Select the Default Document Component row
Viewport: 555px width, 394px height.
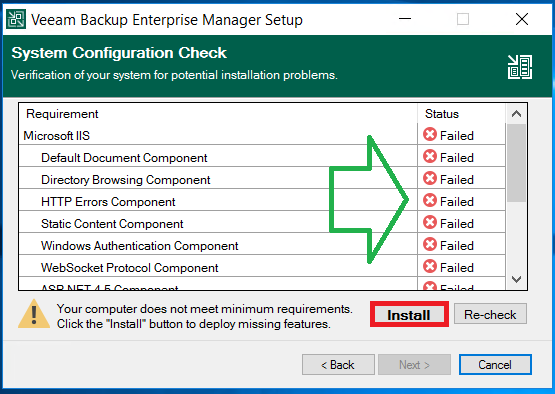[x=262, y=157]
